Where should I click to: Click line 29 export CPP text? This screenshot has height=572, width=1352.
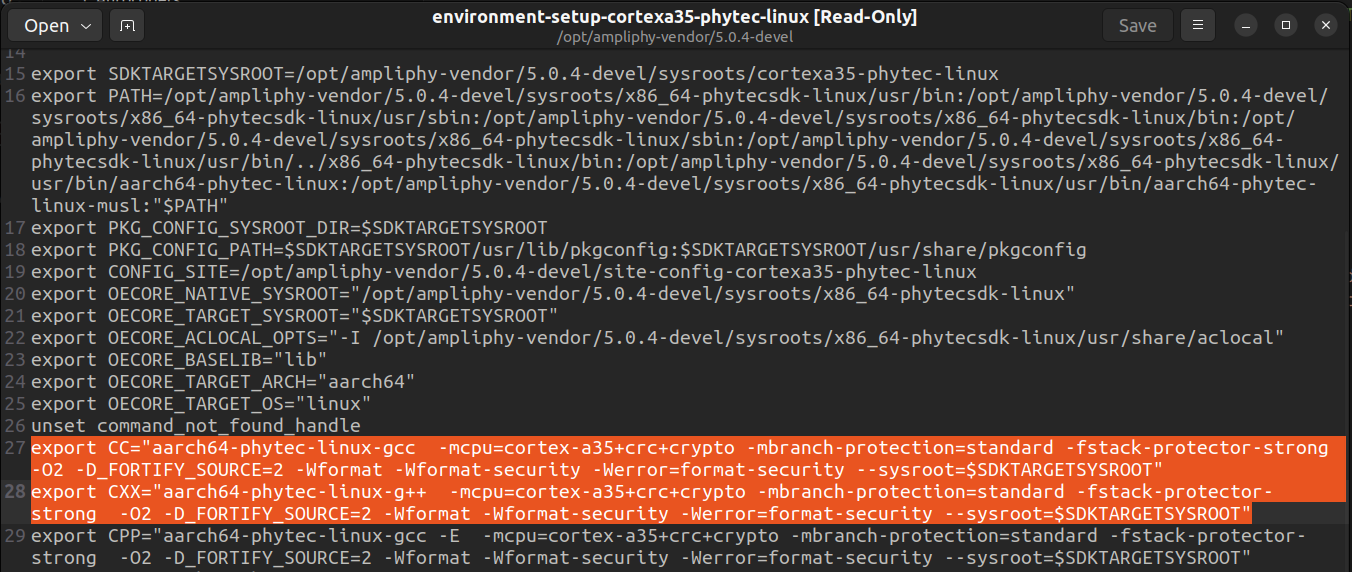point(668,546)
